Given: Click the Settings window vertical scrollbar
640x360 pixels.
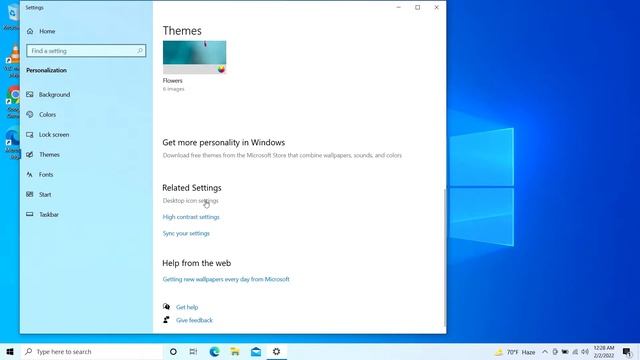Looking at the screenshot, I should [444, 257].
